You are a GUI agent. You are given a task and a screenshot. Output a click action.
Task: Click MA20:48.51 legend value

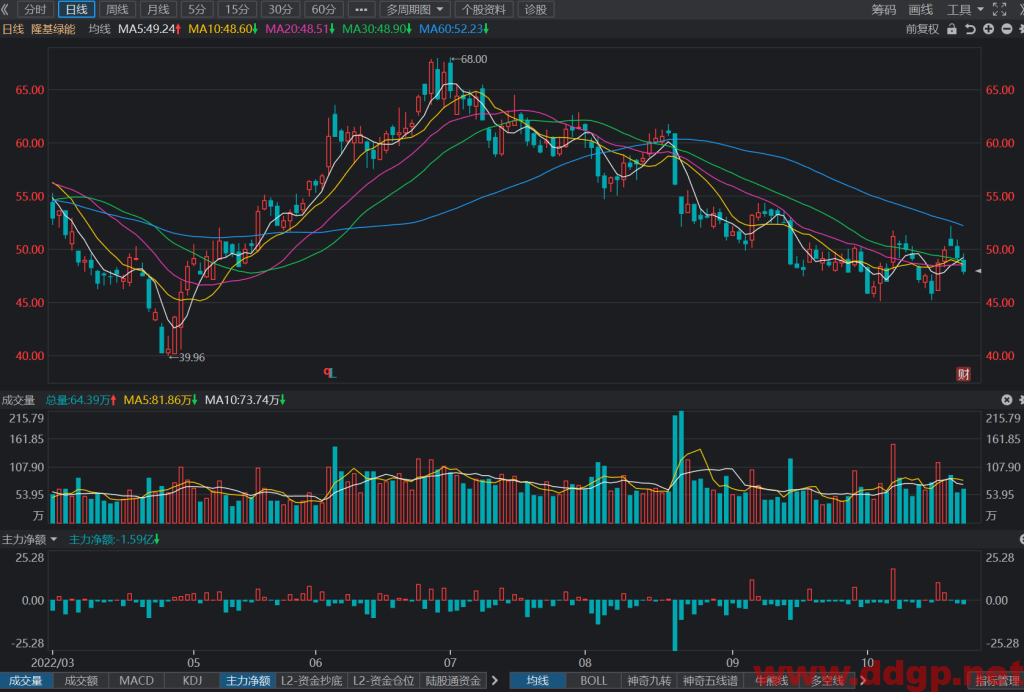[x=300, y=29]
